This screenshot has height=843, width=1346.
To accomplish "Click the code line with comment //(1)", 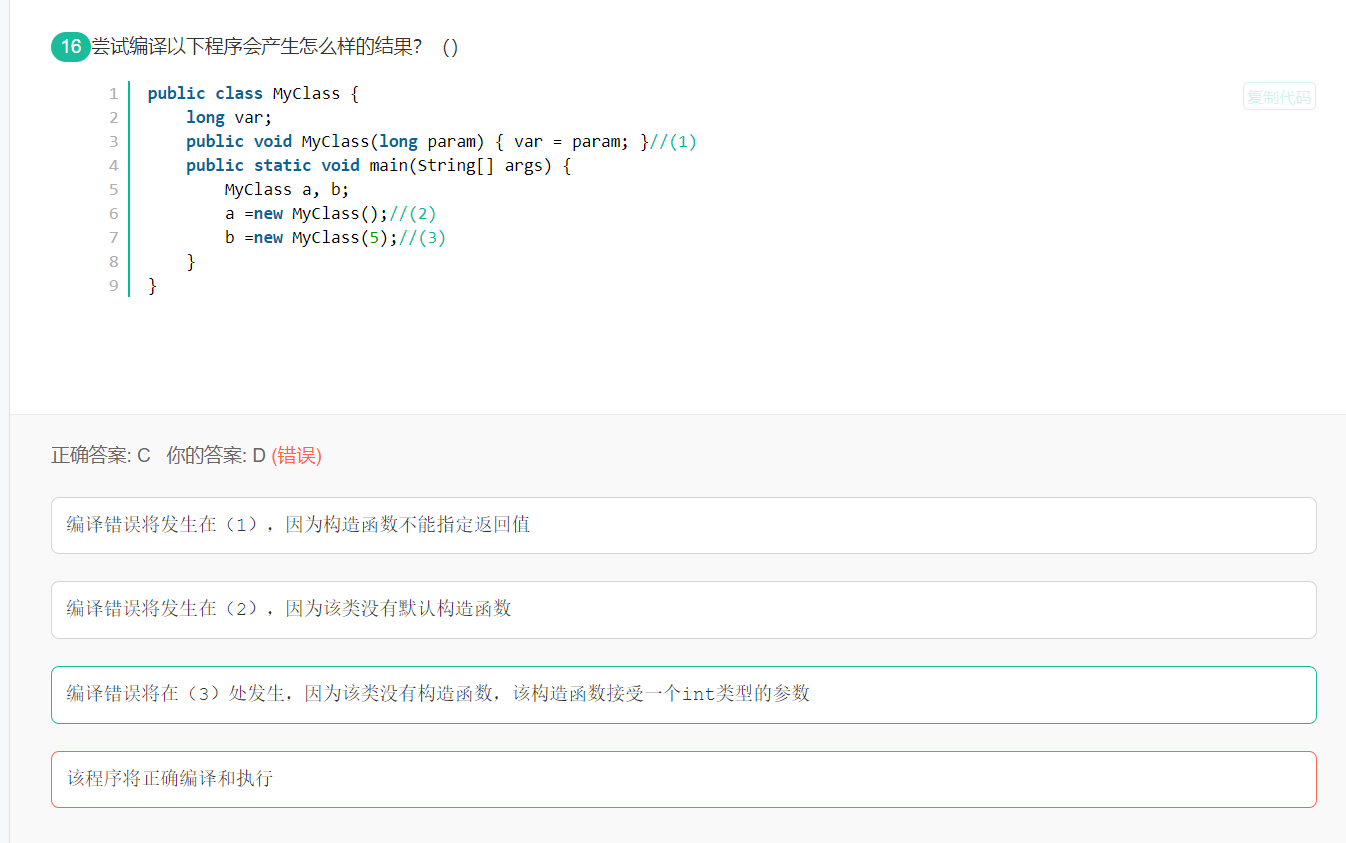I will click(441, 141).
